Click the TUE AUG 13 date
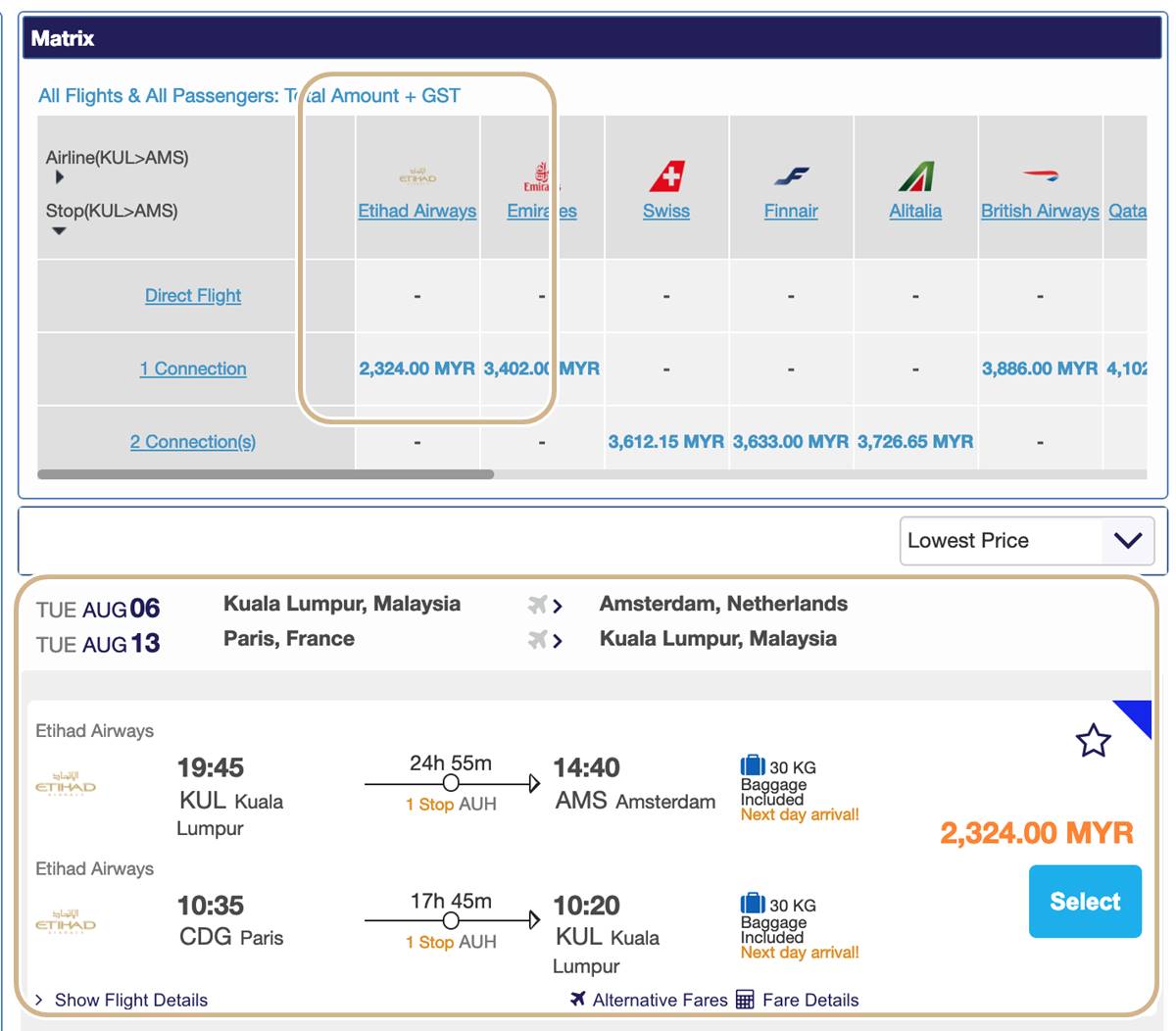Viewport: 1176px width, 1031px height. click(98, 644)
